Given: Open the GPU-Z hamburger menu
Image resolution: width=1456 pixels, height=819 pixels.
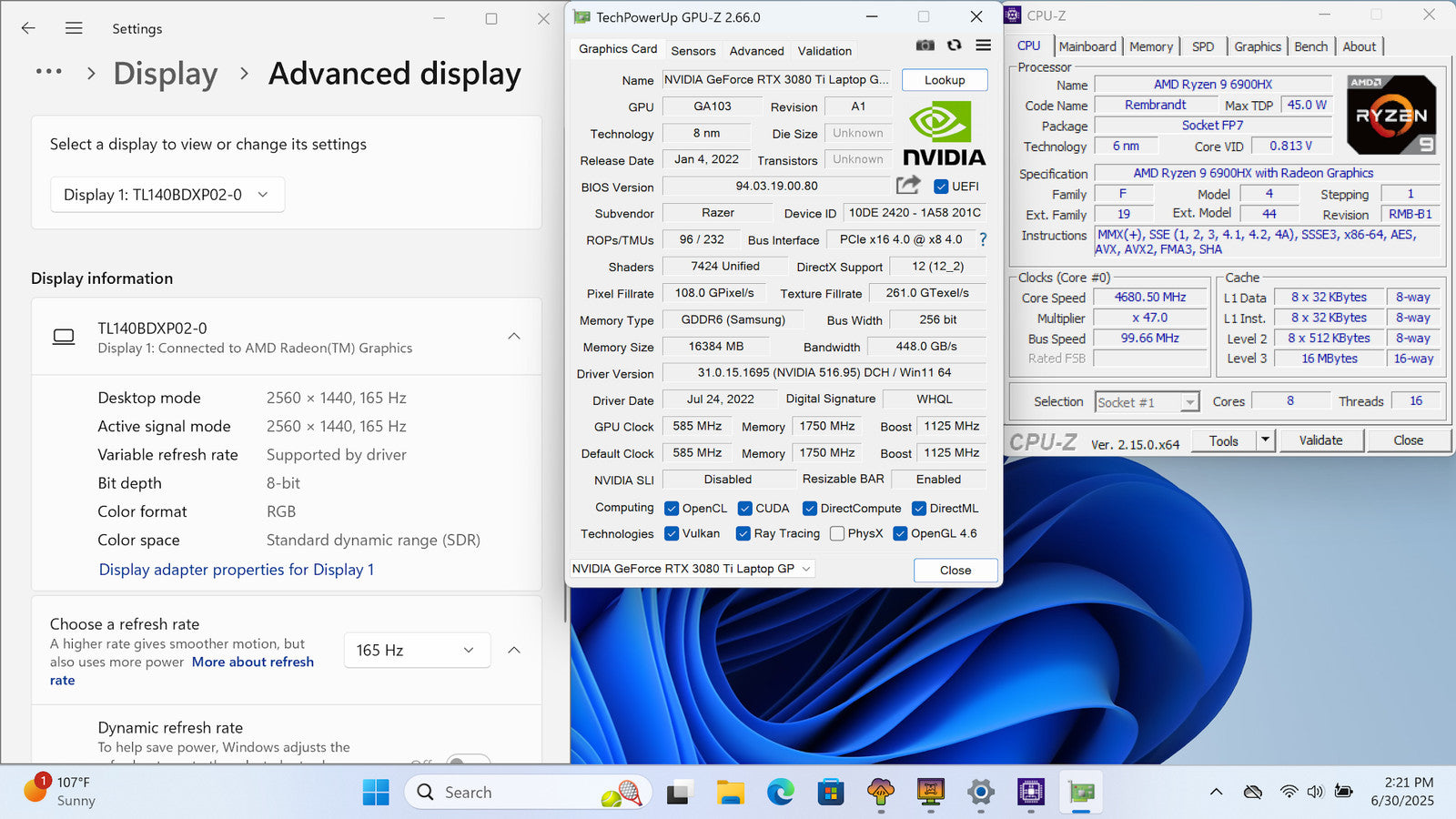Looking at the screenshot, I should [983, 45].
